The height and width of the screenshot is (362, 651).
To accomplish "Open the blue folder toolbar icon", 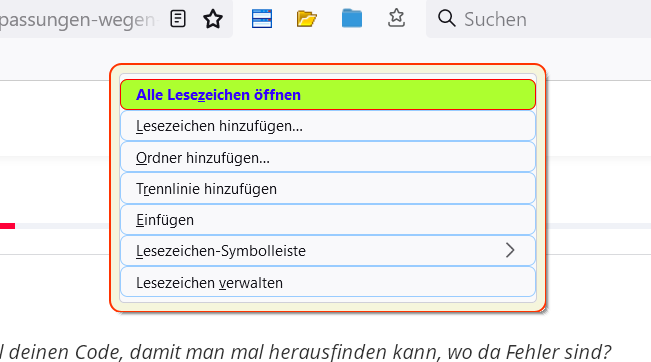I will [x=352, y=18].
